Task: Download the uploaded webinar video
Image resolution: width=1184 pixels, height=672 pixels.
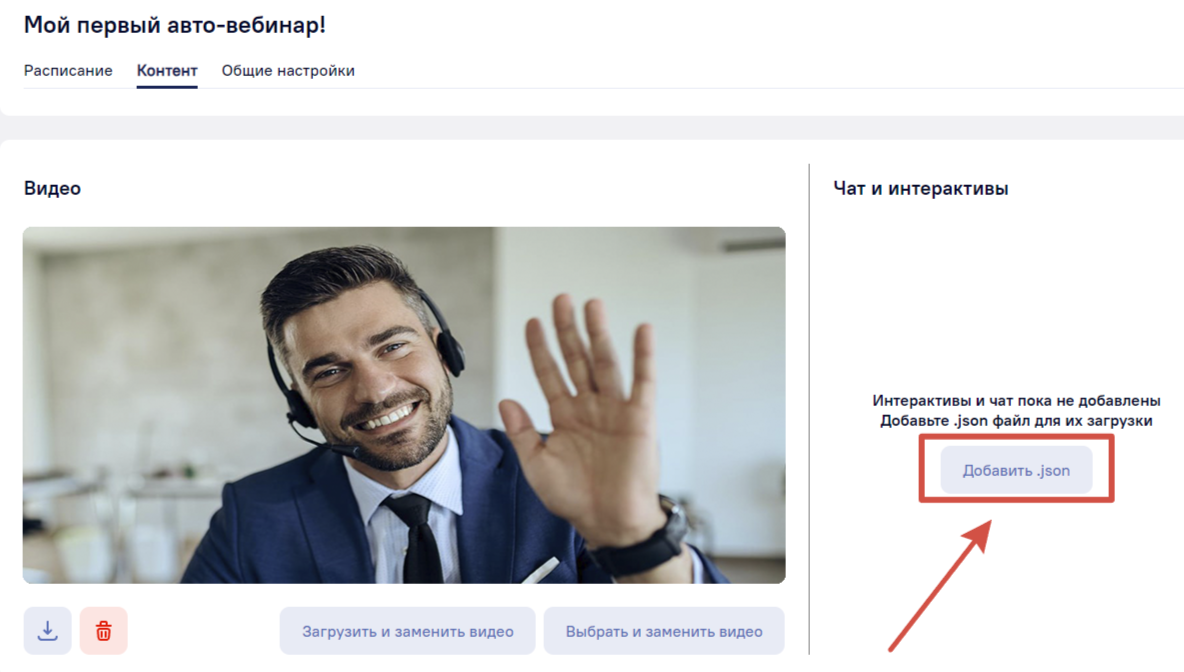Action: (x=48, y=630)
